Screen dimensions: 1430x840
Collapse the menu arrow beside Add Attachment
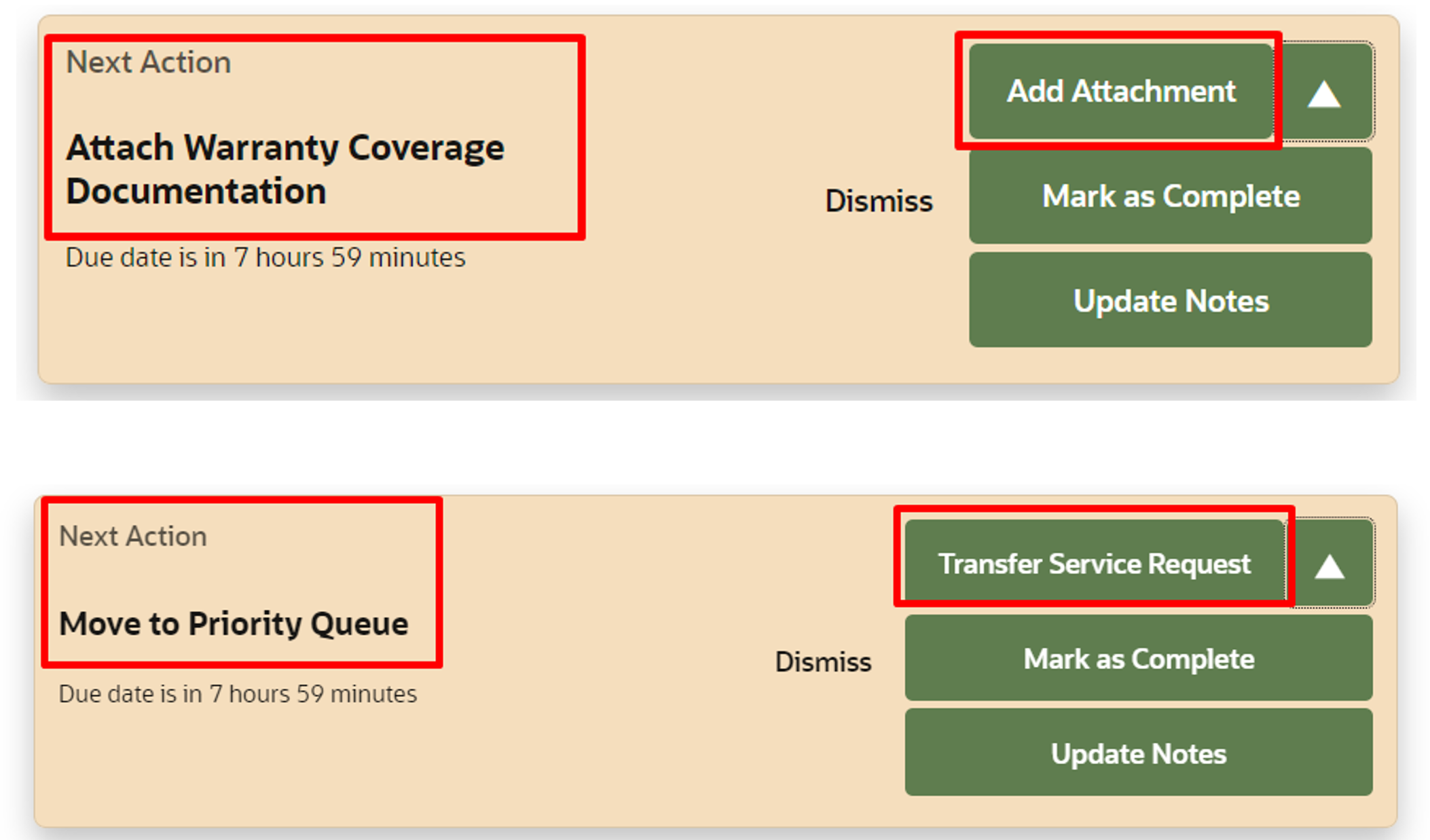(x=1324, y=94)
